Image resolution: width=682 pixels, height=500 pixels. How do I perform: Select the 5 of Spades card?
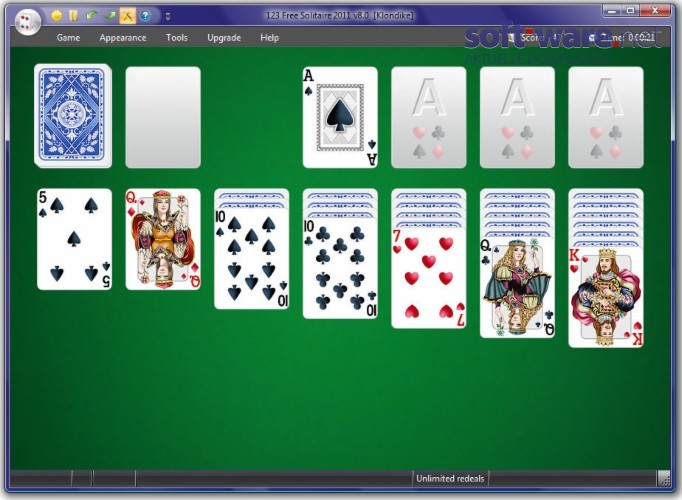pos(74,239)
